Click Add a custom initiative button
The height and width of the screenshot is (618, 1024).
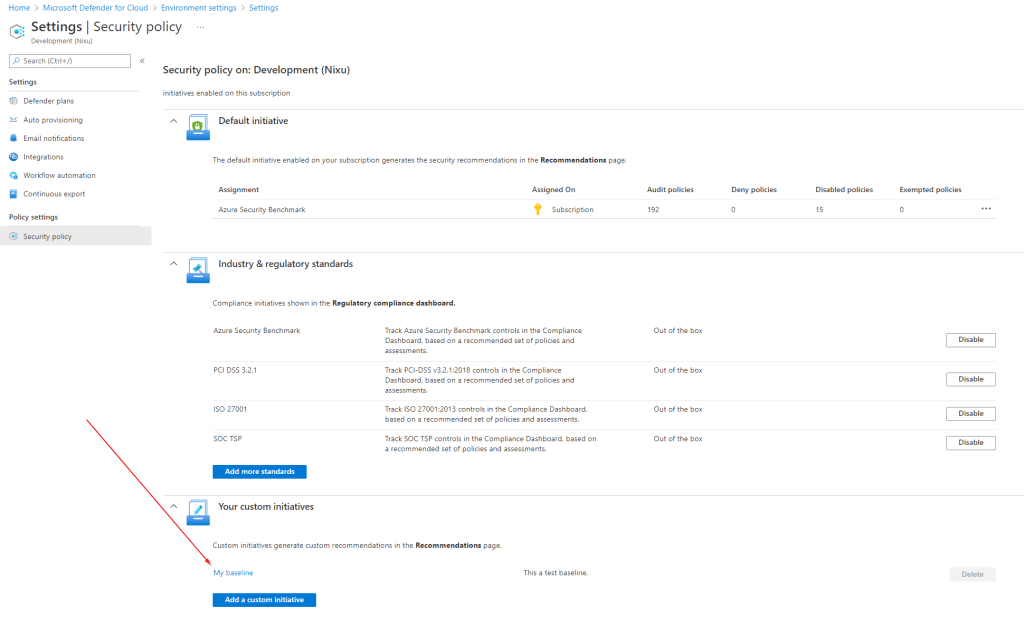tap(264, 600)
